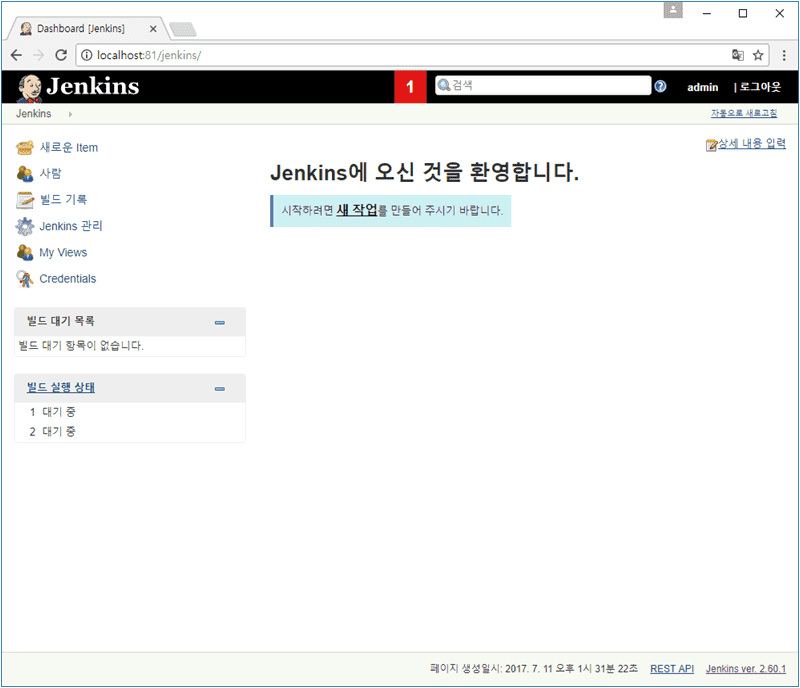The height and width of the screenshot is (688, 800).
Task: Collapse the 빌드 실행 상태 panel
Action: 220,389
